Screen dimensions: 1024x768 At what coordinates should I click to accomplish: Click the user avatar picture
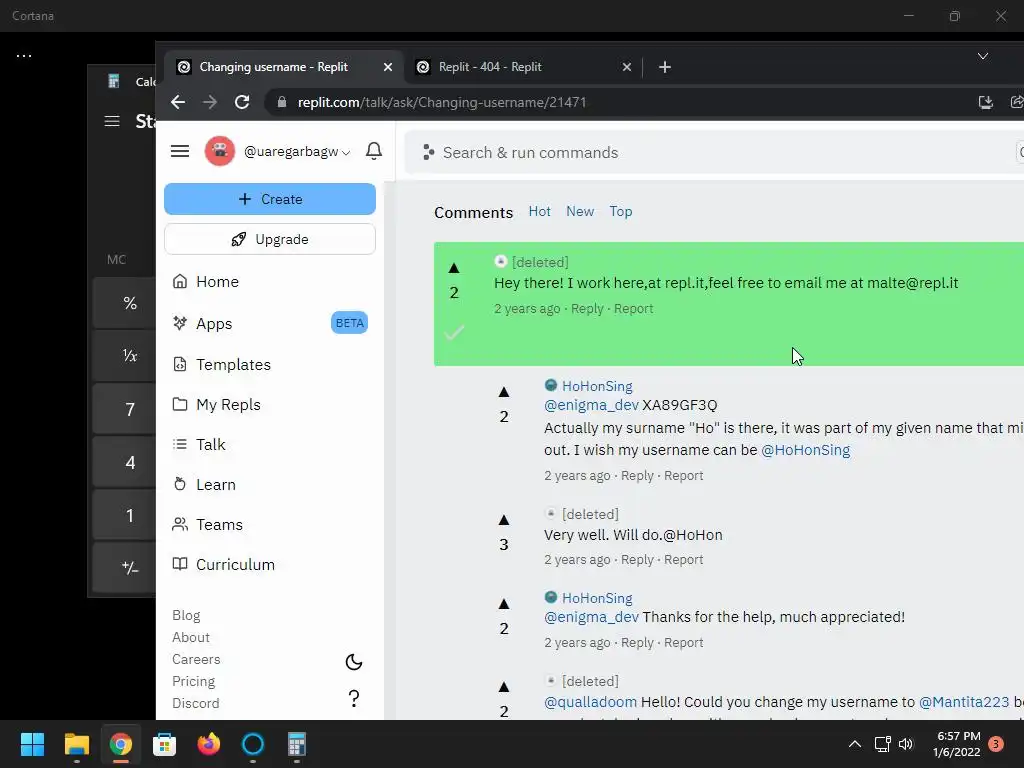pyautogui.click(x=219, y=151)
